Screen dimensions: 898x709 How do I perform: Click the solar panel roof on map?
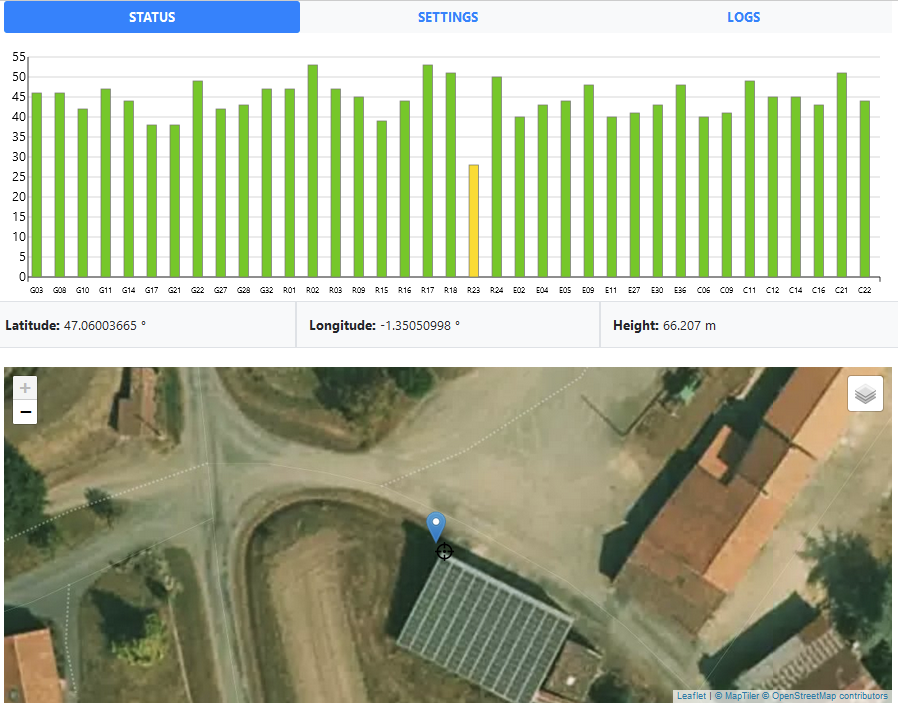point(485,628)
